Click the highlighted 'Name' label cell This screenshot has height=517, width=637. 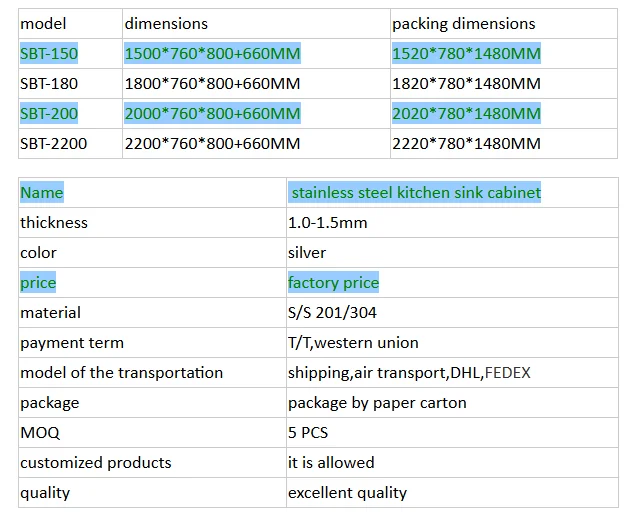coord(42,193)
